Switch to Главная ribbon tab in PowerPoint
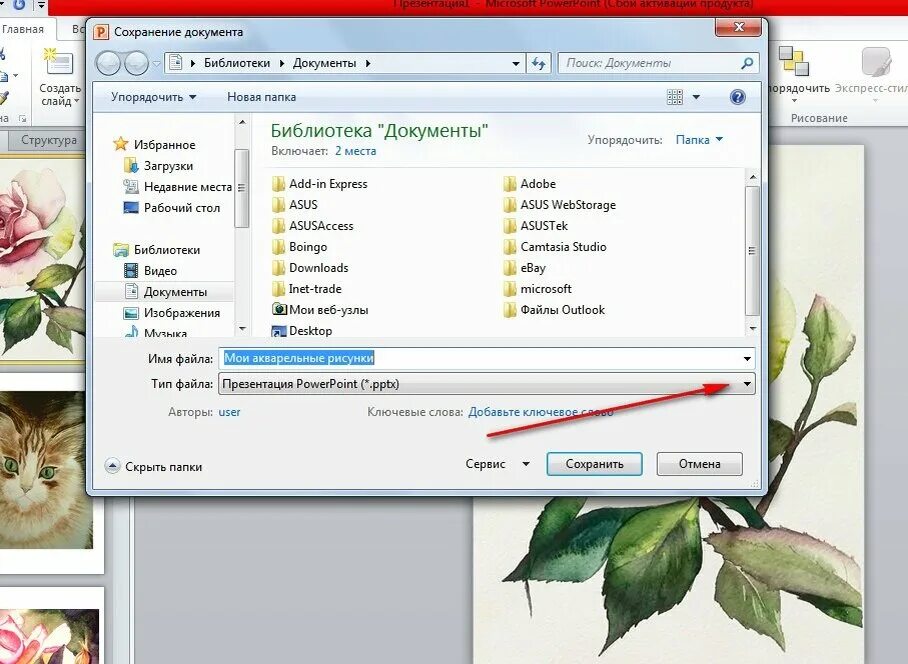The height and width of the screenshot is (664, 908). click(x=23, y=29)
